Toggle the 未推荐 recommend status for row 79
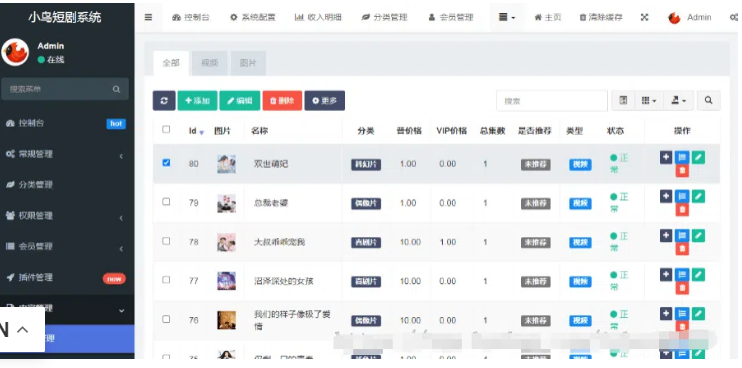The height and width of the screenshot is (368, 742). (x=535, y=203)
